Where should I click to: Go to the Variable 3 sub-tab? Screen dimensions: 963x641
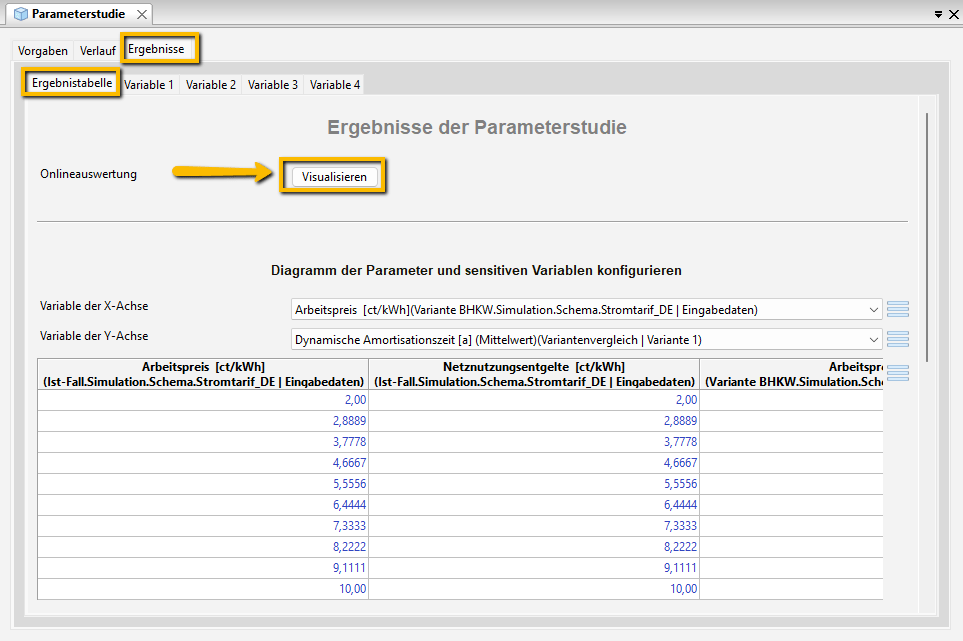coord(273,85)
